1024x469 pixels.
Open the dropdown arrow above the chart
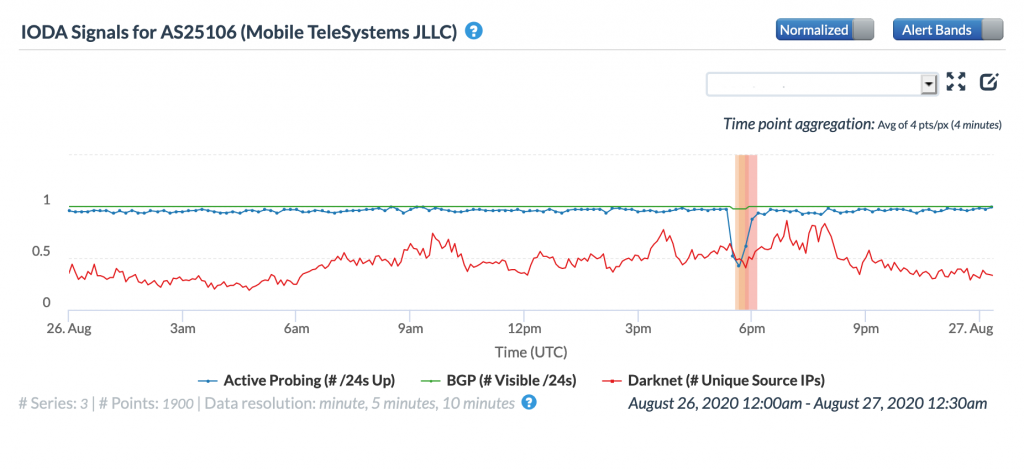(928, 84)
